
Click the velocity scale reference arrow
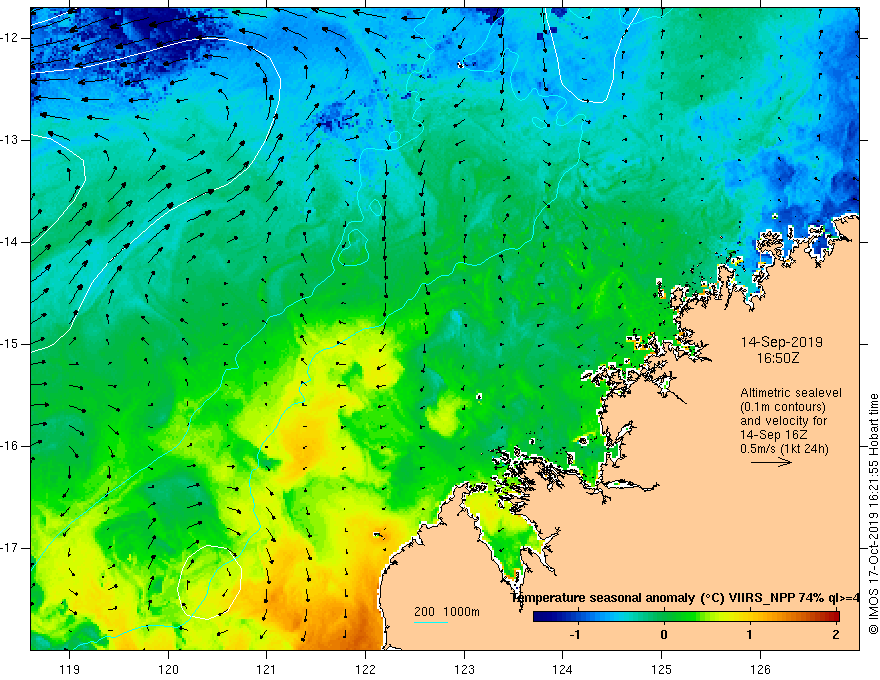click(771, 462)
